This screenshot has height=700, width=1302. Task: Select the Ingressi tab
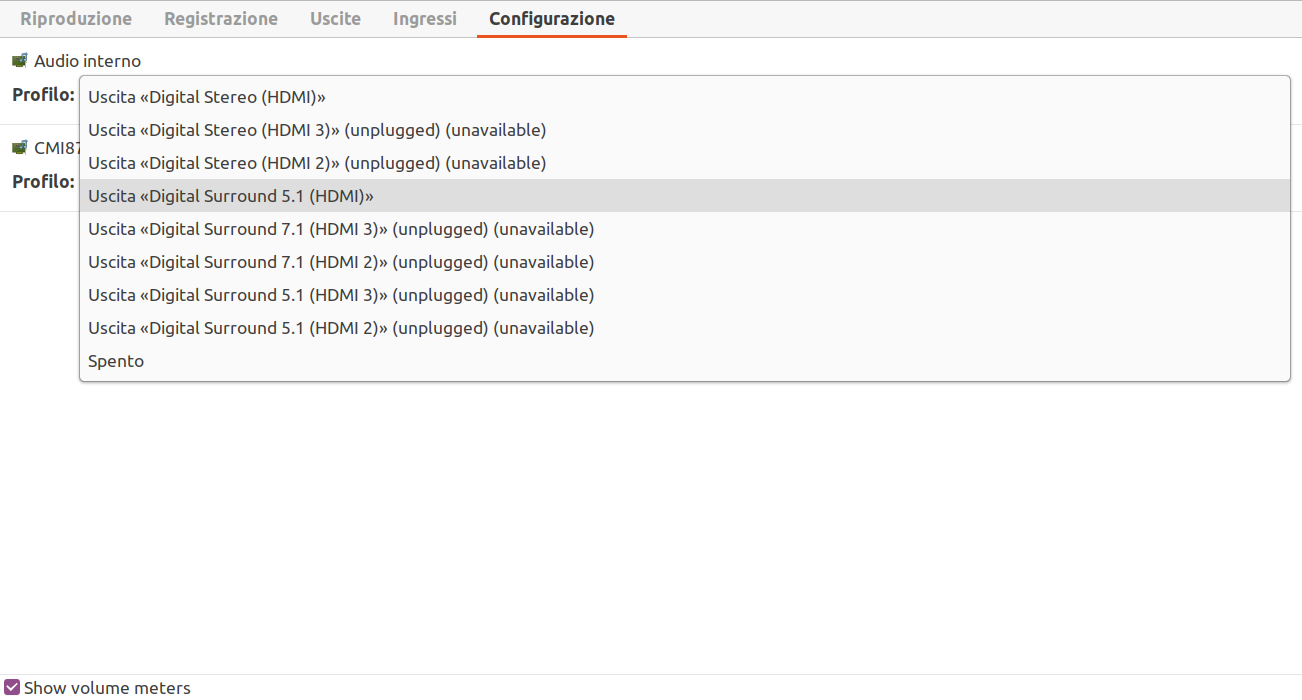pos(425,19)
